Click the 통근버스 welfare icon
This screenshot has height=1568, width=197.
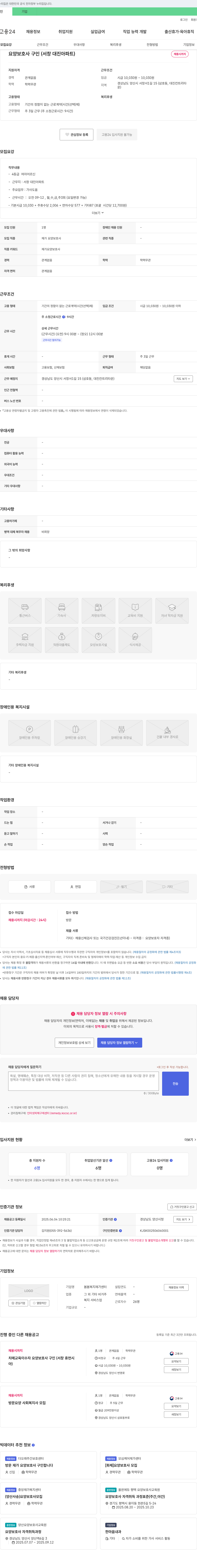pyautogui.click(x=25, y=610)
